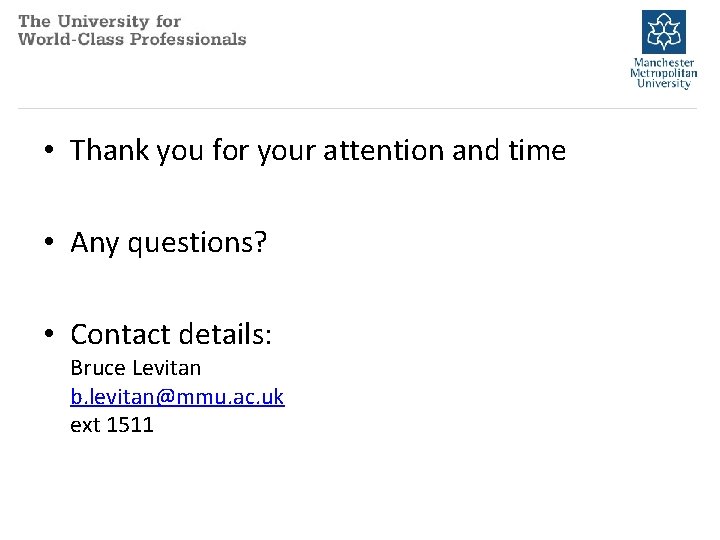Click the word "Thank" in first bullet

pos(109,151)
